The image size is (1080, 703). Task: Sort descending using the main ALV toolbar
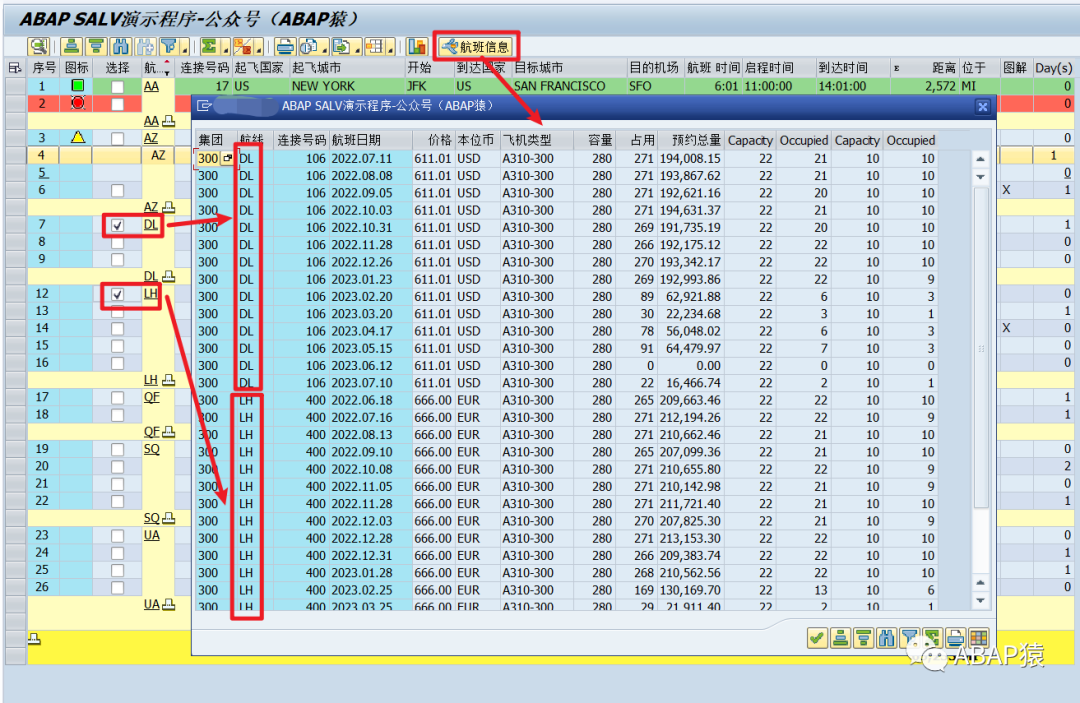(96, 47)
